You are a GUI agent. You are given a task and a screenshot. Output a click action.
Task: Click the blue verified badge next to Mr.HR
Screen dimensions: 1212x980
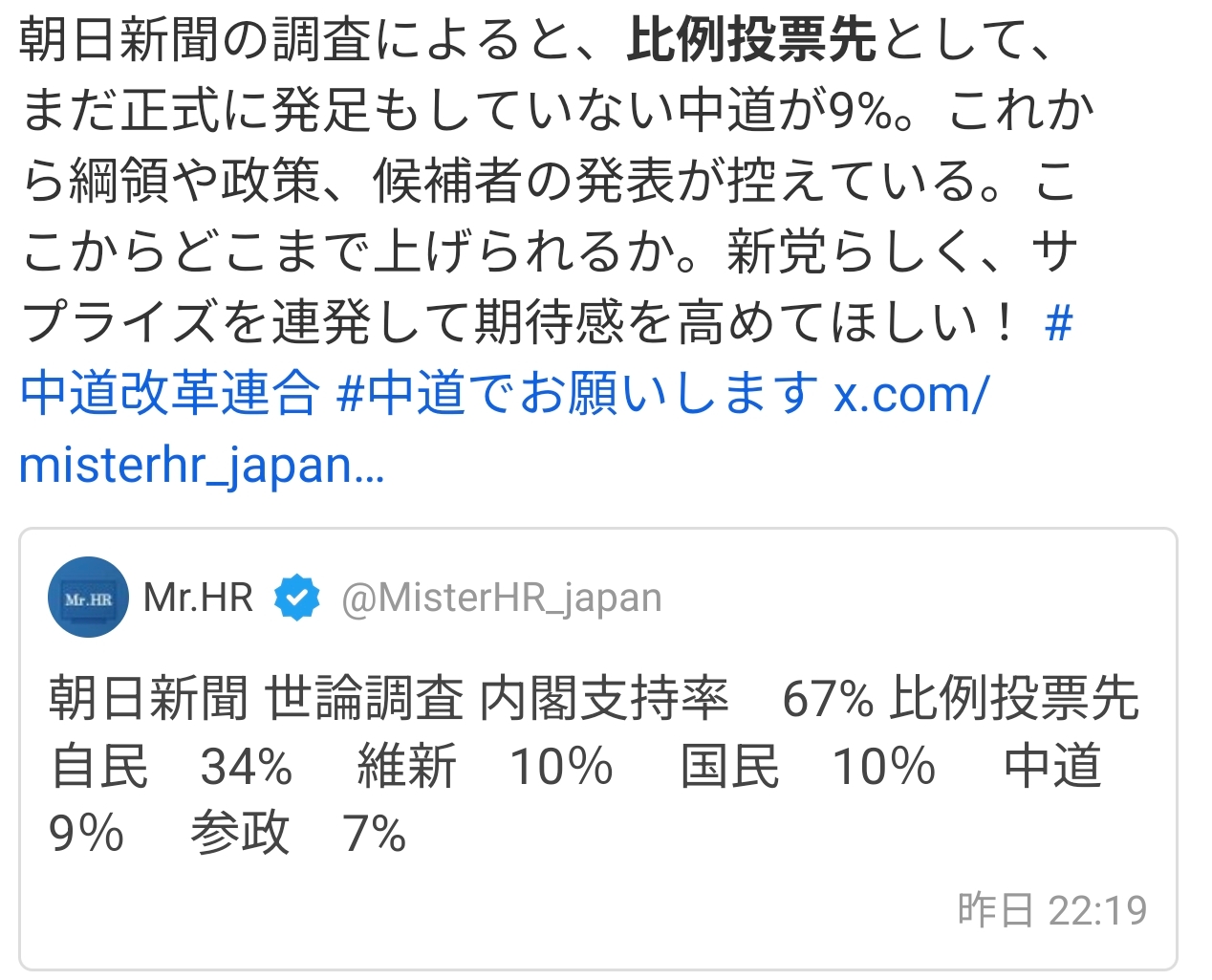point(297,598)
